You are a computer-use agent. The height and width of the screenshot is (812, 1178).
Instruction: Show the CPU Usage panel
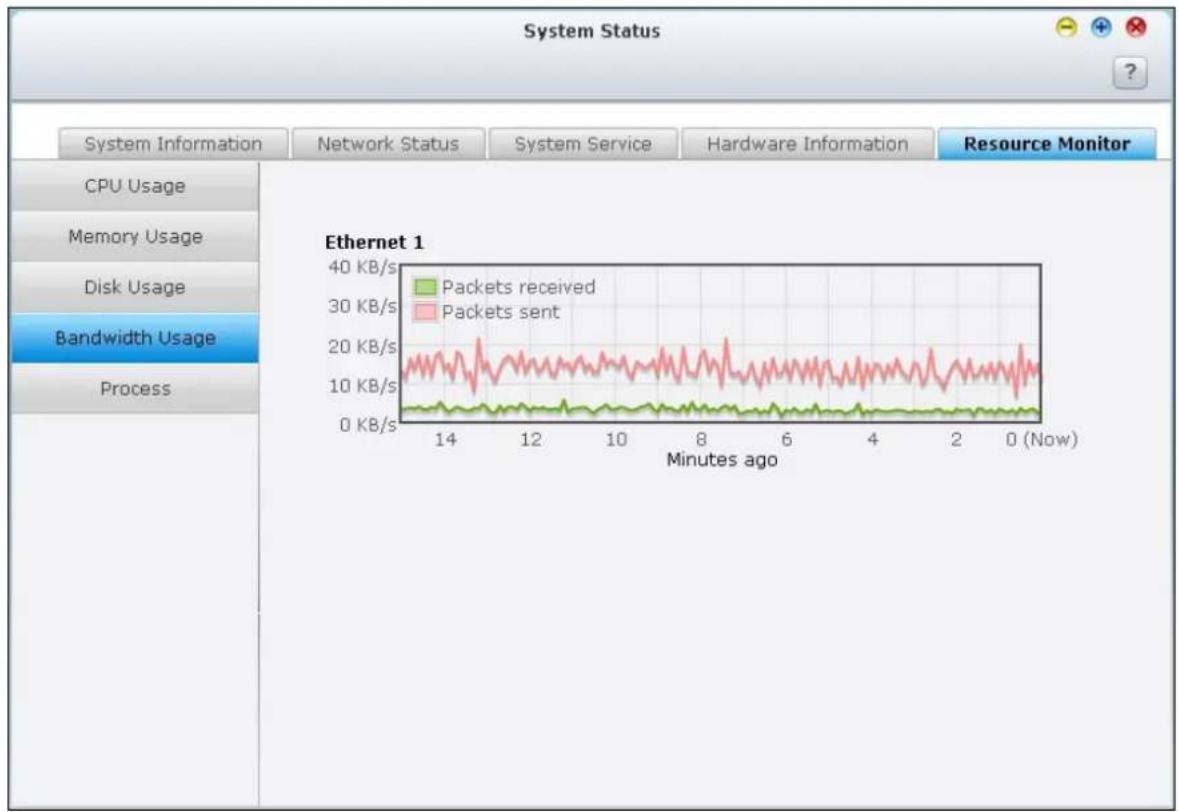coord(135,186)
